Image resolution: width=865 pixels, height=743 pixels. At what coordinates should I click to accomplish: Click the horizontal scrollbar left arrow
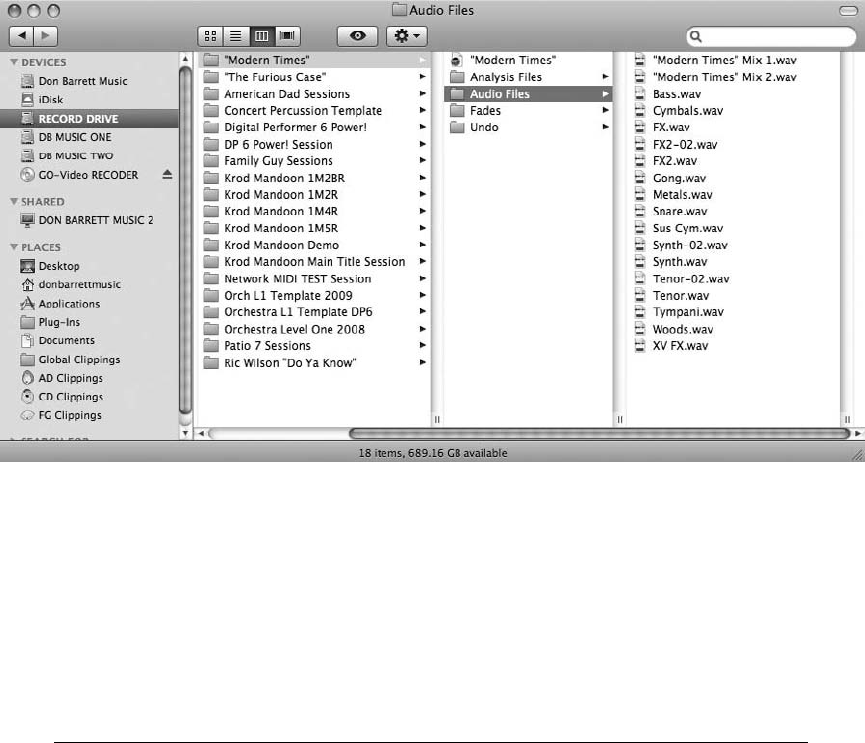click(201, 434)
